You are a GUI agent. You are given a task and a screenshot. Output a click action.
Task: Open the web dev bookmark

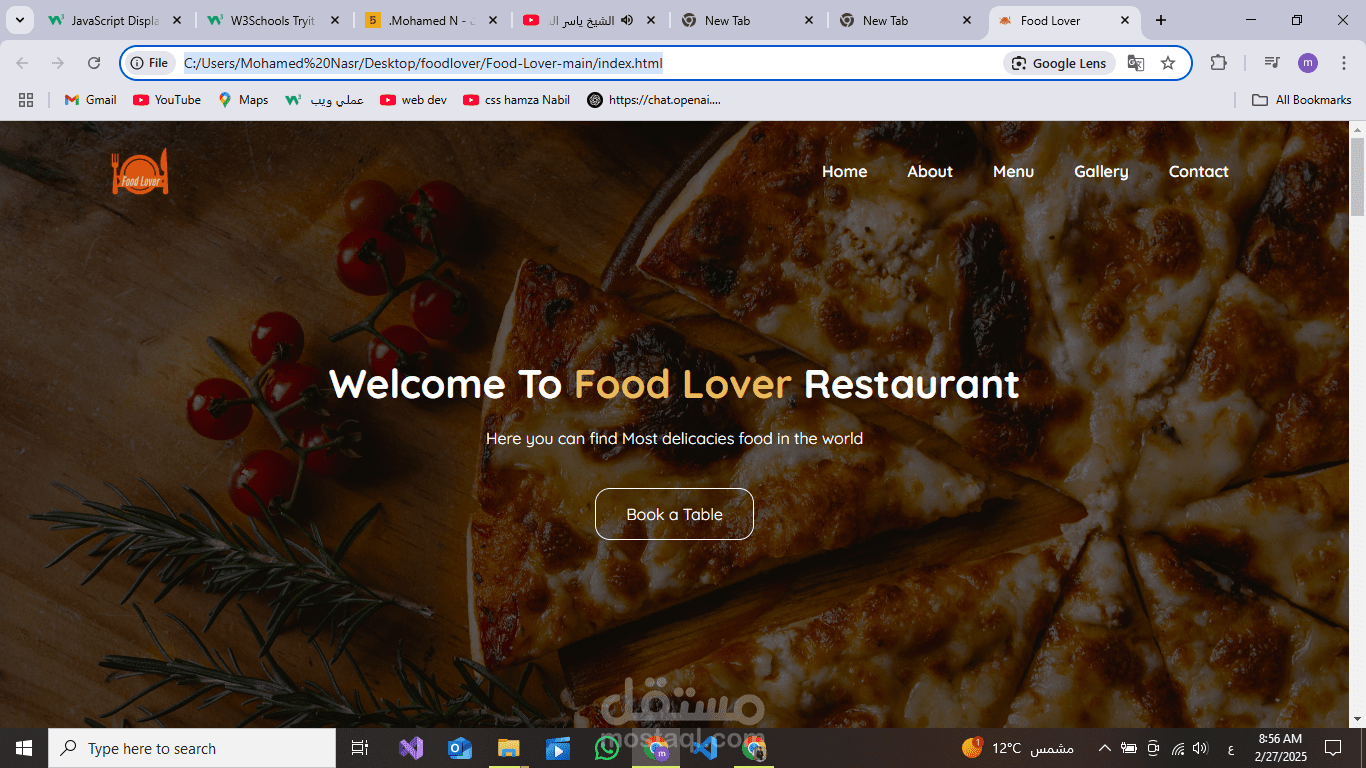pos(413,100)
